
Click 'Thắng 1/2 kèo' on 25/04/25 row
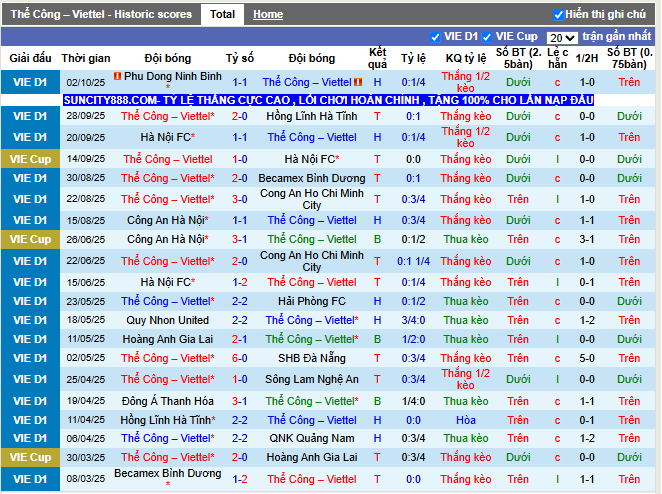[466, 379]
